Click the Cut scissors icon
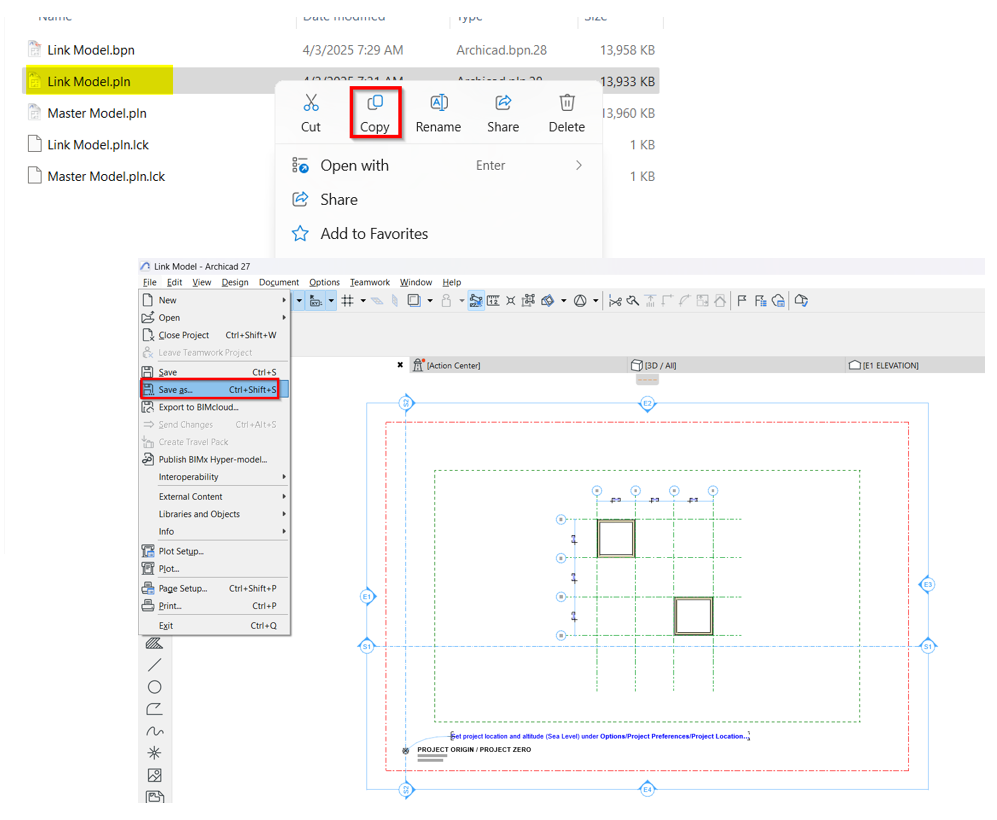997x820 pixels. tap(311, 103)
